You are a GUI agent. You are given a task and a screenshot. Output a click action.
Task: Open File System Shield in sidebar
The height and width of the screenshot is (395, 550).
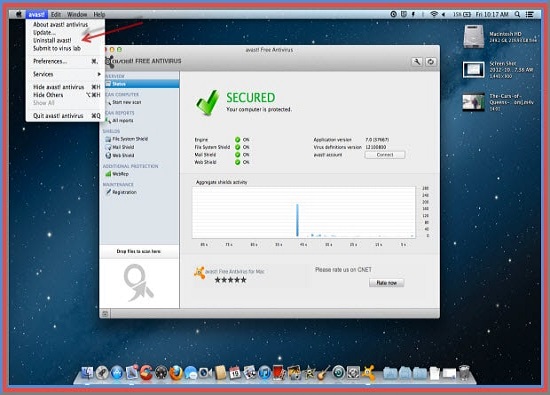tap(130, 139)
